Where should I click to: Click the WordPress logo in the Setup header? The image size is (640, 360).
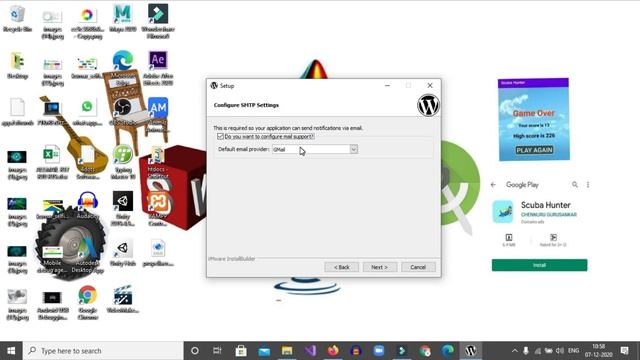point(428,105)
